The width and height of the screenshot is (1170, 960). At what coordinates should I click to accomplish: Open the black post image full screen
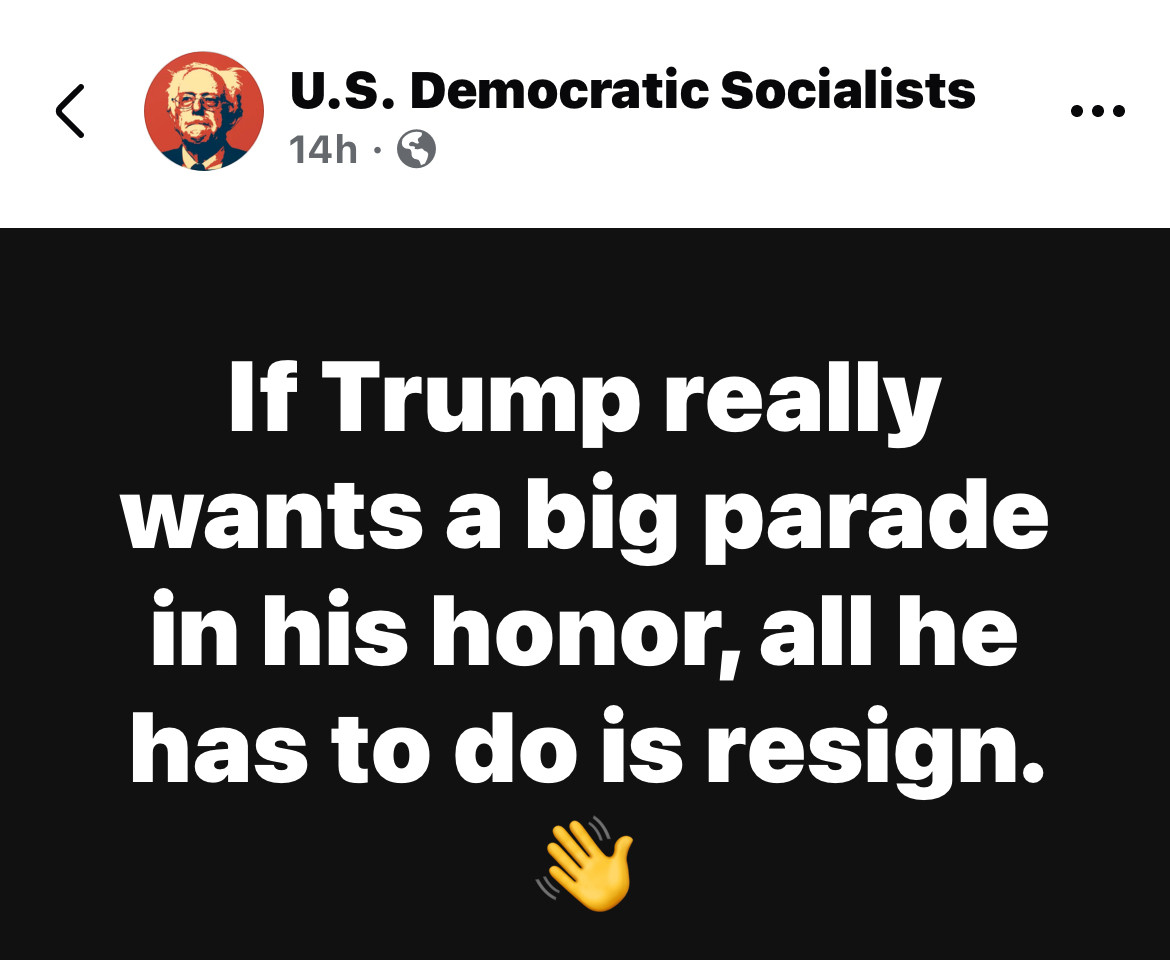tap(585, 594)
